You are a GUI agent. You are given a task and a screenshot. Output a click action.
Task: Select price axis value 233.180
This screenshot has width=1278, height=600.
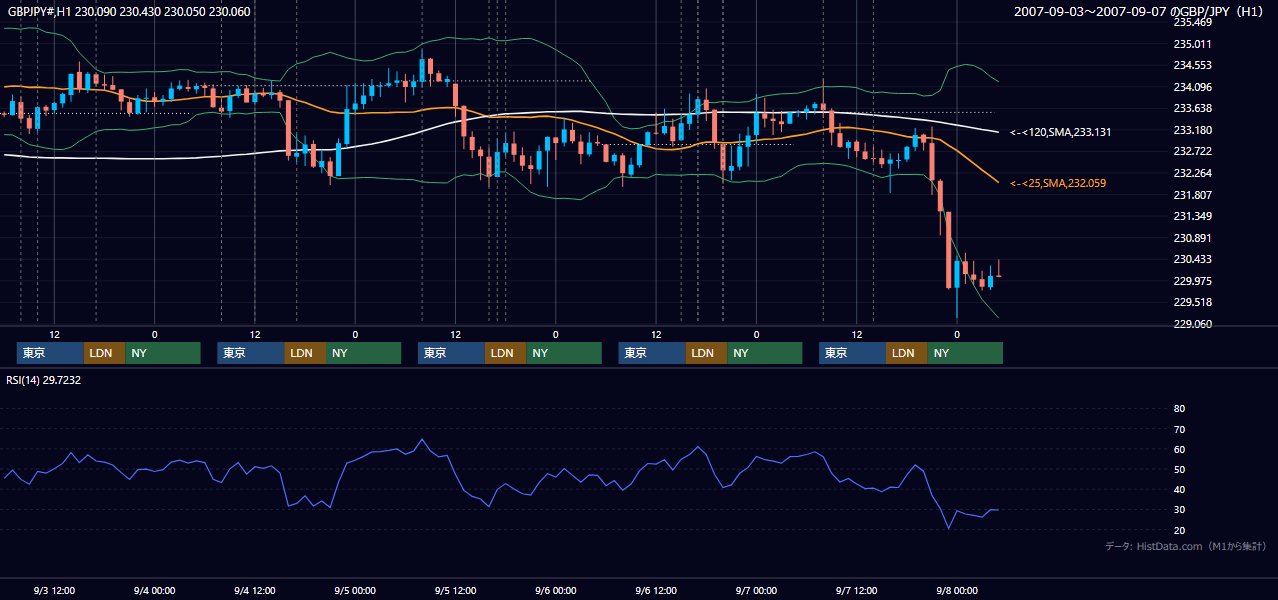[1192, 130]
